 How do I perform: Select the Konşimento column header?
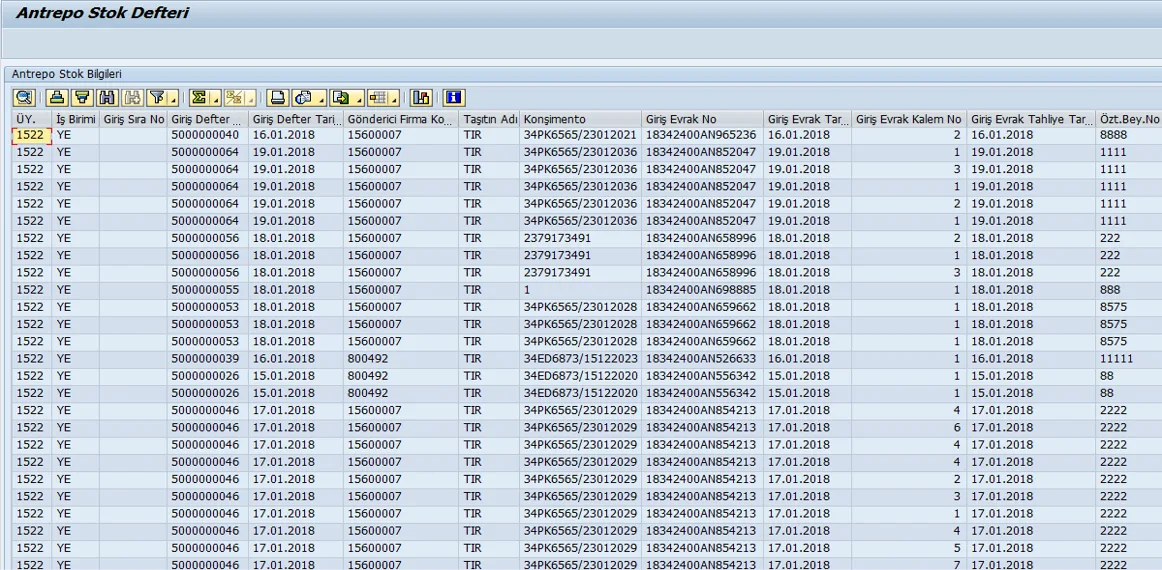click(x=580, y=119)
